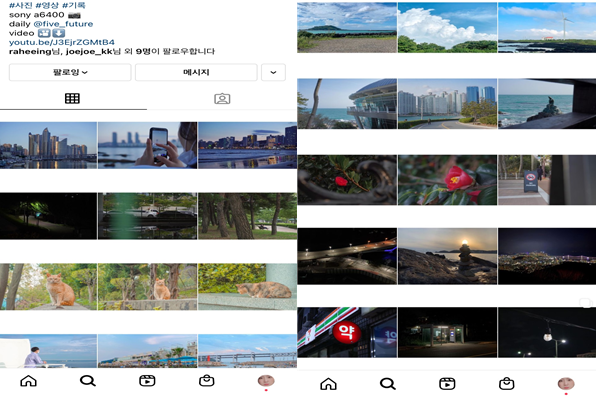Open the 7-Eleven storefront night photo
This screenshot has height=398, width=596.
click(x=347, y=332)
